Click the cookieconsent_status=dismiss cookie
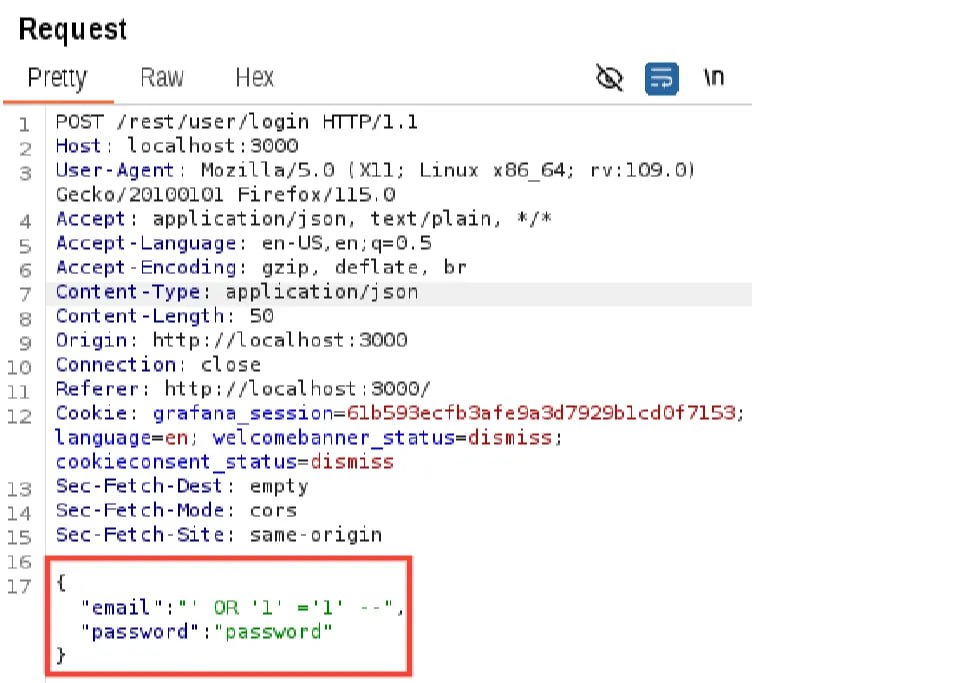Image resolution: width=954 pixels, height=683 pixels. point(225,462)
